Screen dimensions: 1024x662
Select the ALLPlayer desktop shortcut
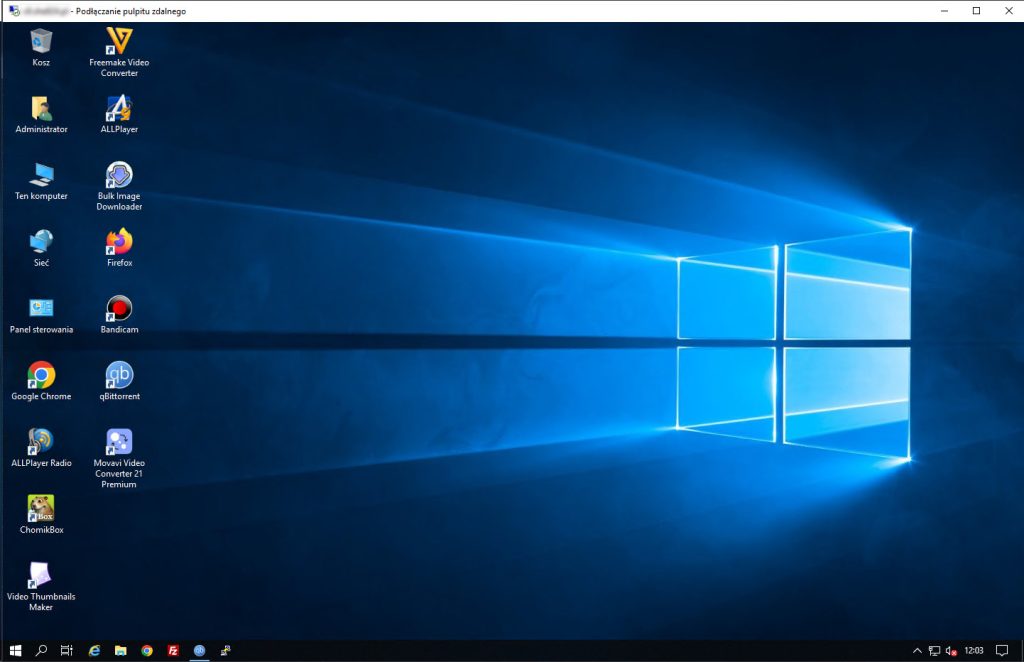(x=119, y=108)
